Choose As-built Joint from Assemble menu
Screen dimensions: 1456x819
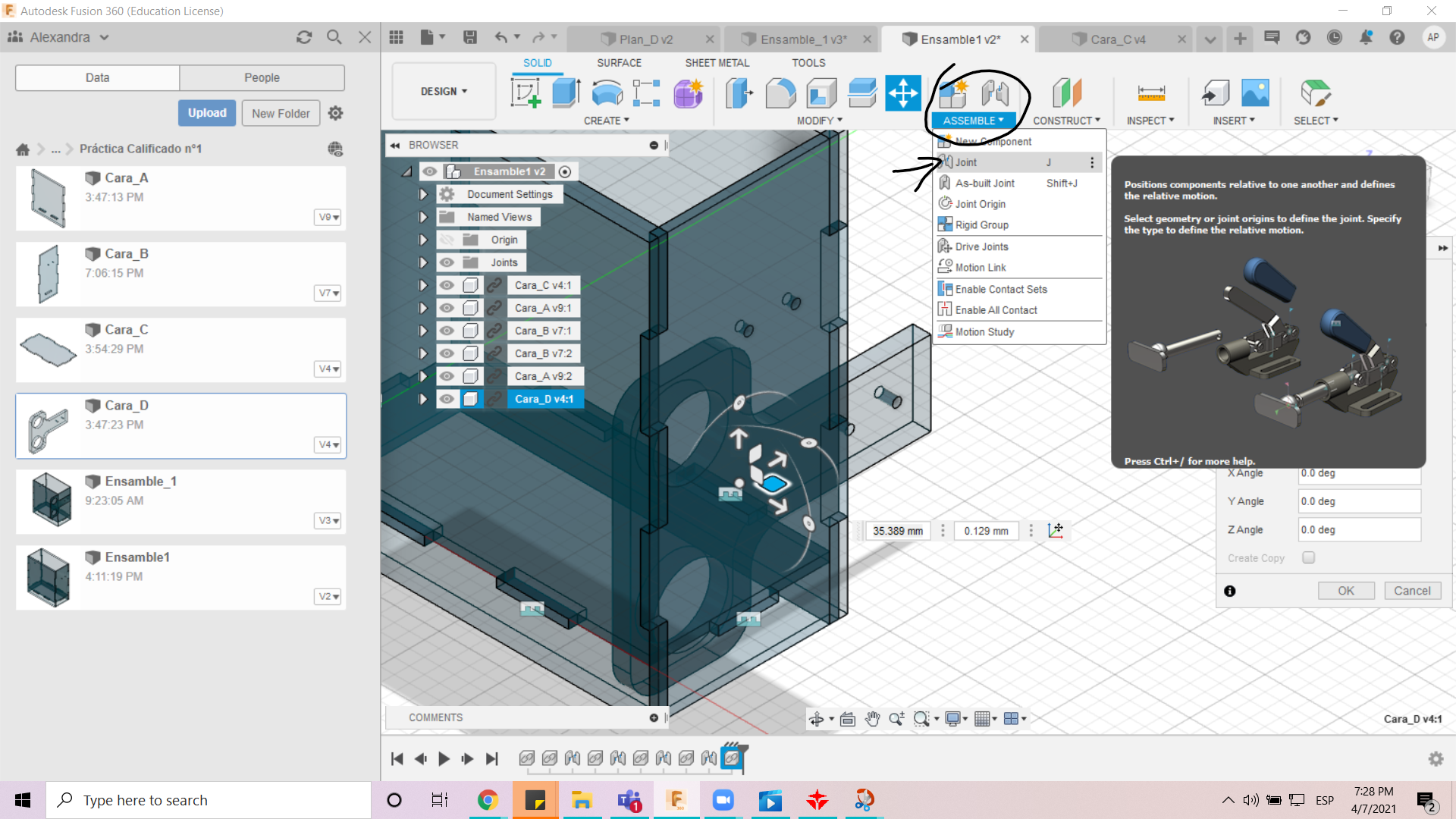pyautogui.click(x=984, y=184)
